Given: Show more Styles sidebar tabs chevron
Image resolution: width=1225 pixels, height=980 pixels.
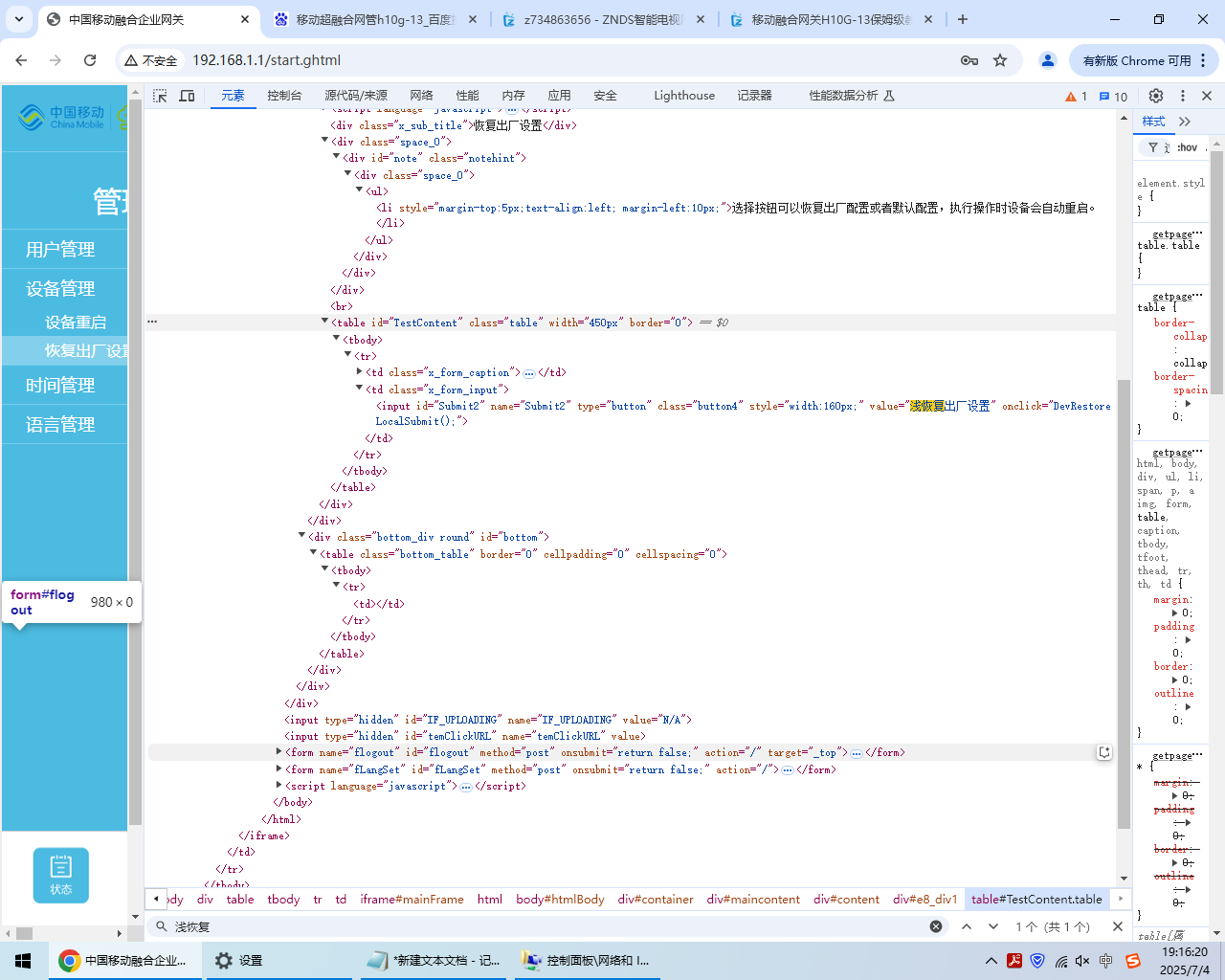Looking at the screenshot, I should pos(1185,122).
